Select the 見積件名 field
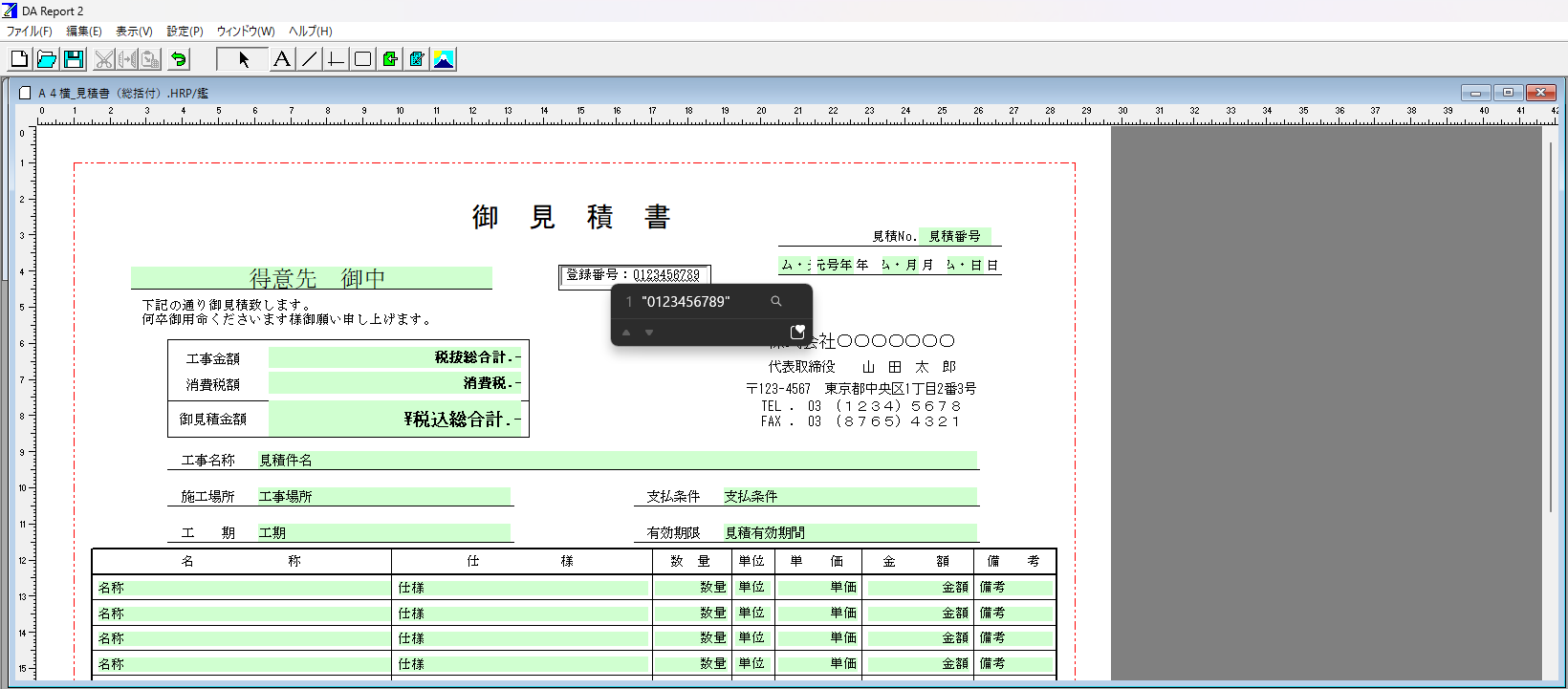The width and height of the screenshot is (1568, 689). tap(617, 461)
